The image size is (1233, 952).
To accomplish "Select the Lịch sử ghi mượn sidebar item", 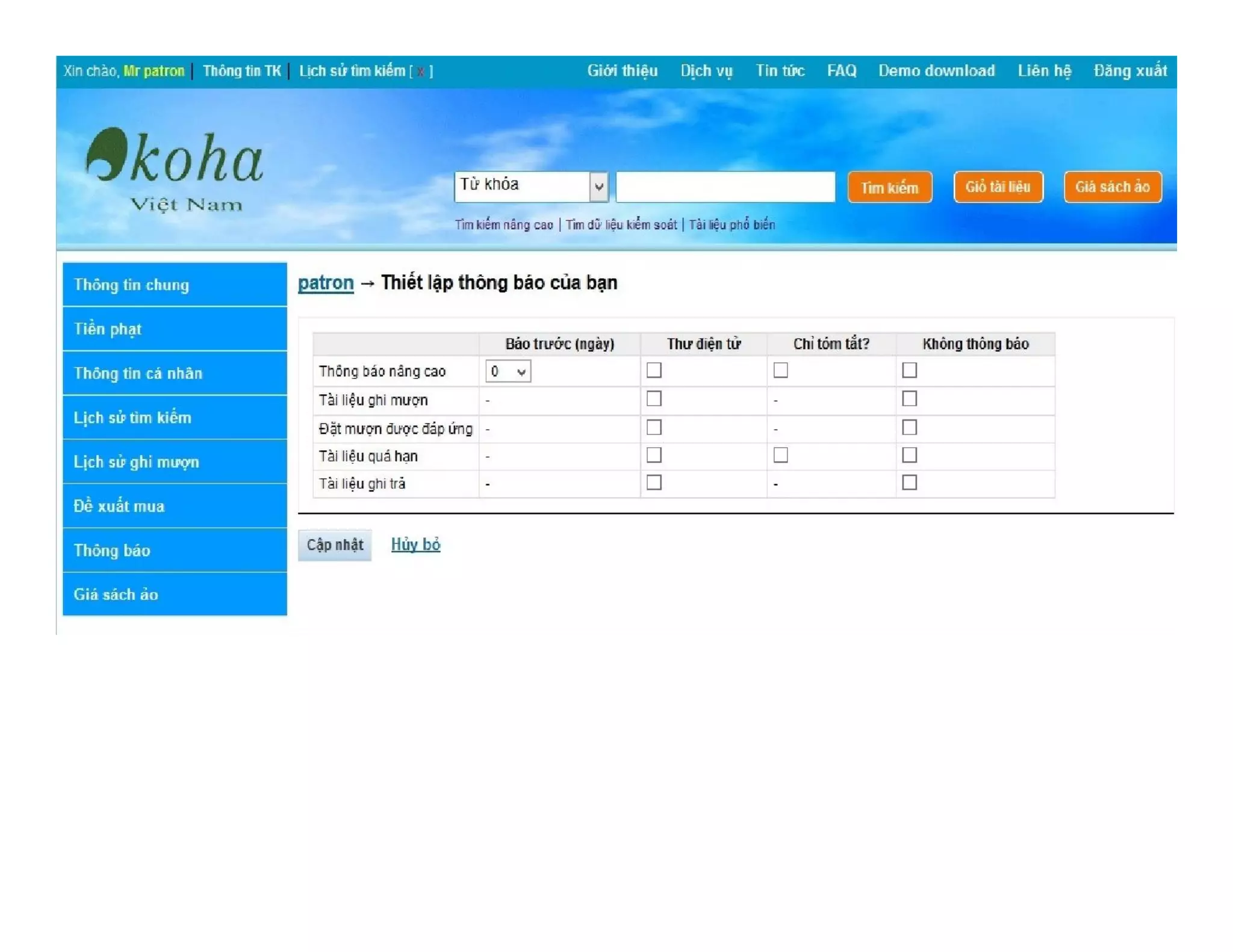I will click(175, 462).
